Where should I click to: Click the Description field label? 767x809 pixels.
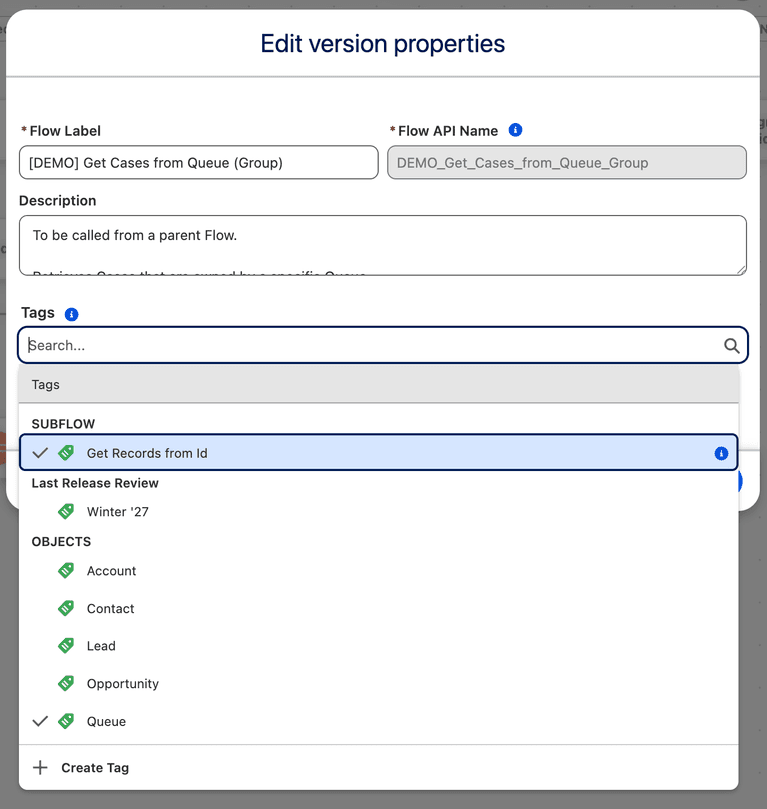pyautogui.click(x=58, y=200)
